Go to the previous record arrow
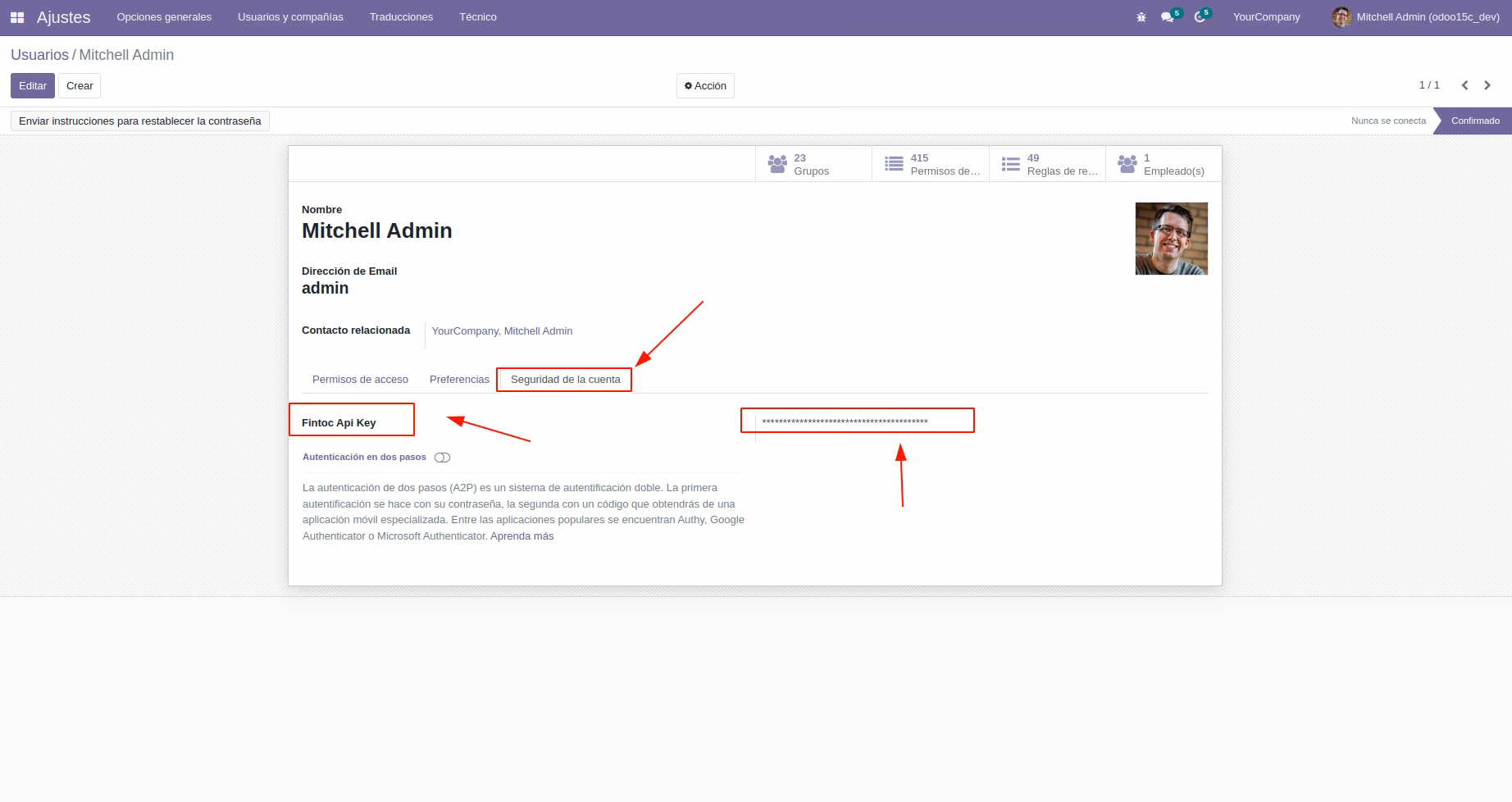The image size is (1512, 802). coord(1464,85)
